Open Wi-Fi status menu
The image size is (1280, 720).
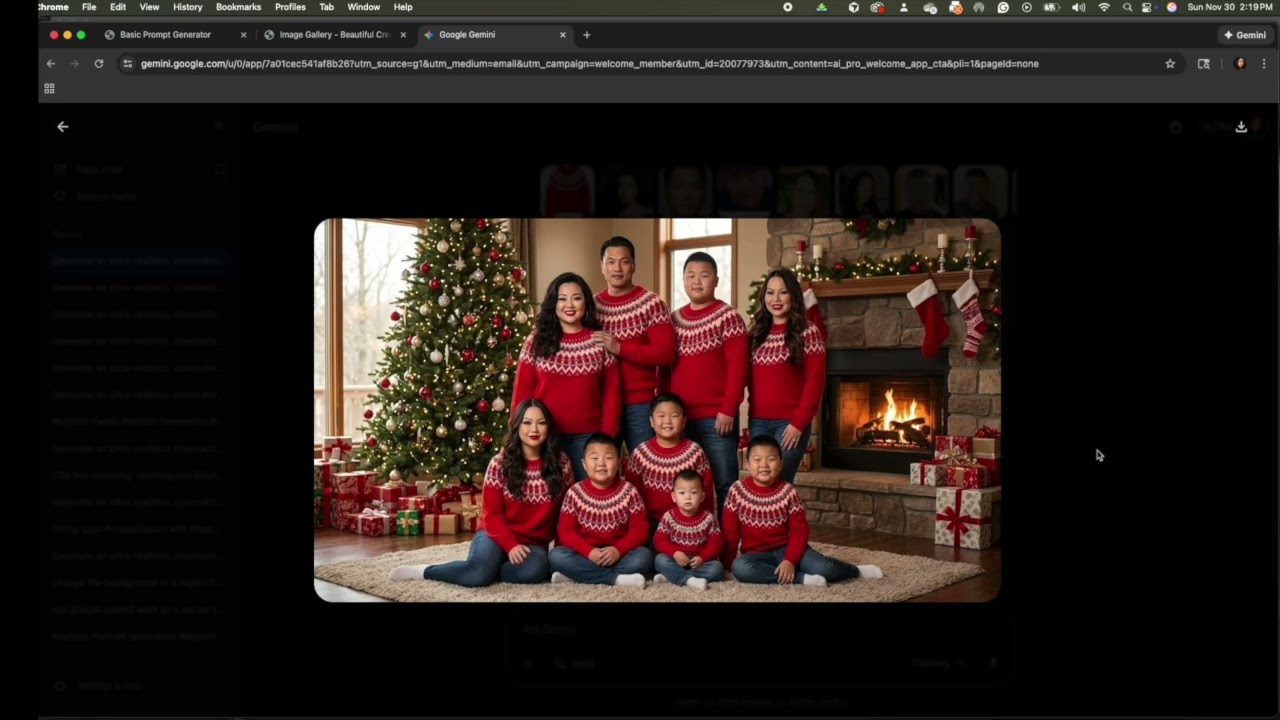pyautogui.click(x=1104, y=7)
